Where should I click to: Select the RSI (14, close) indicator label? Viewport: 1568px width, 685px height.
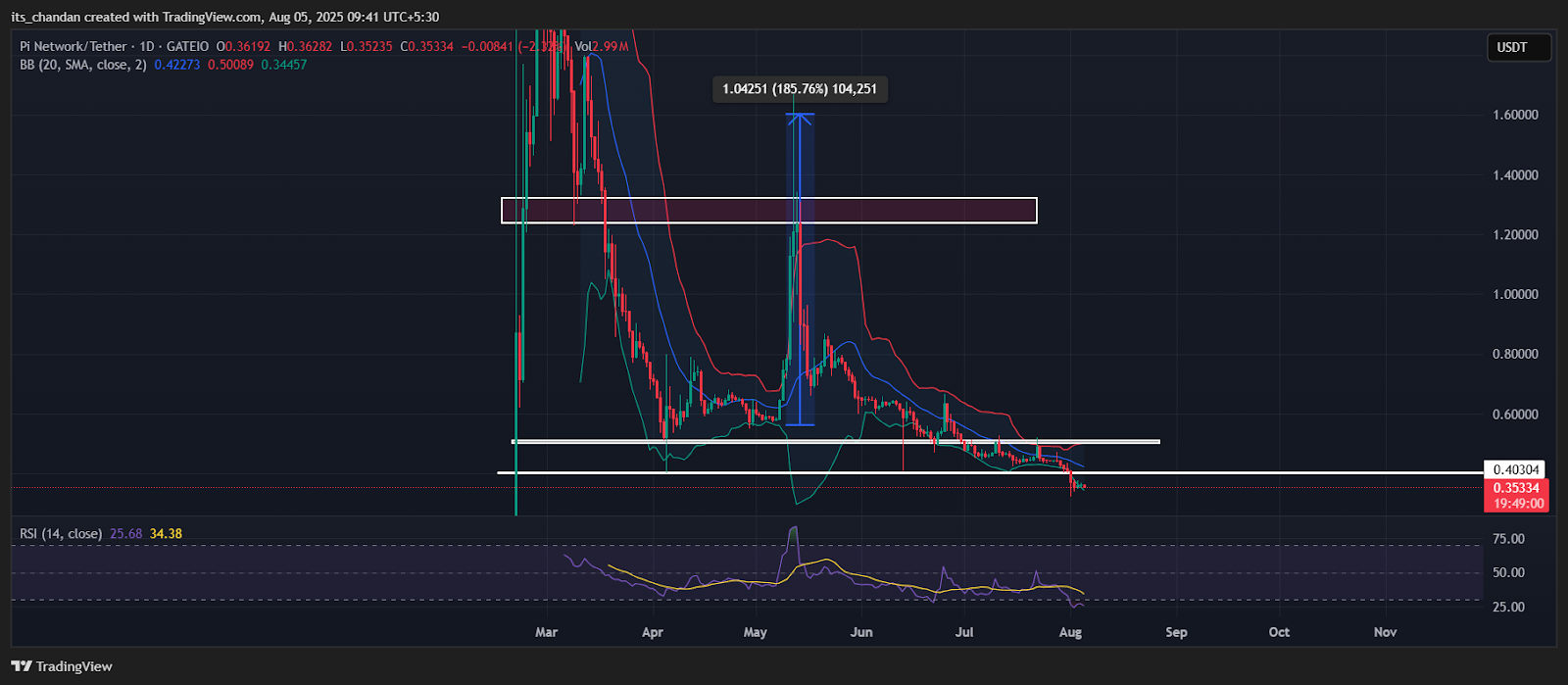coord(61,534)
